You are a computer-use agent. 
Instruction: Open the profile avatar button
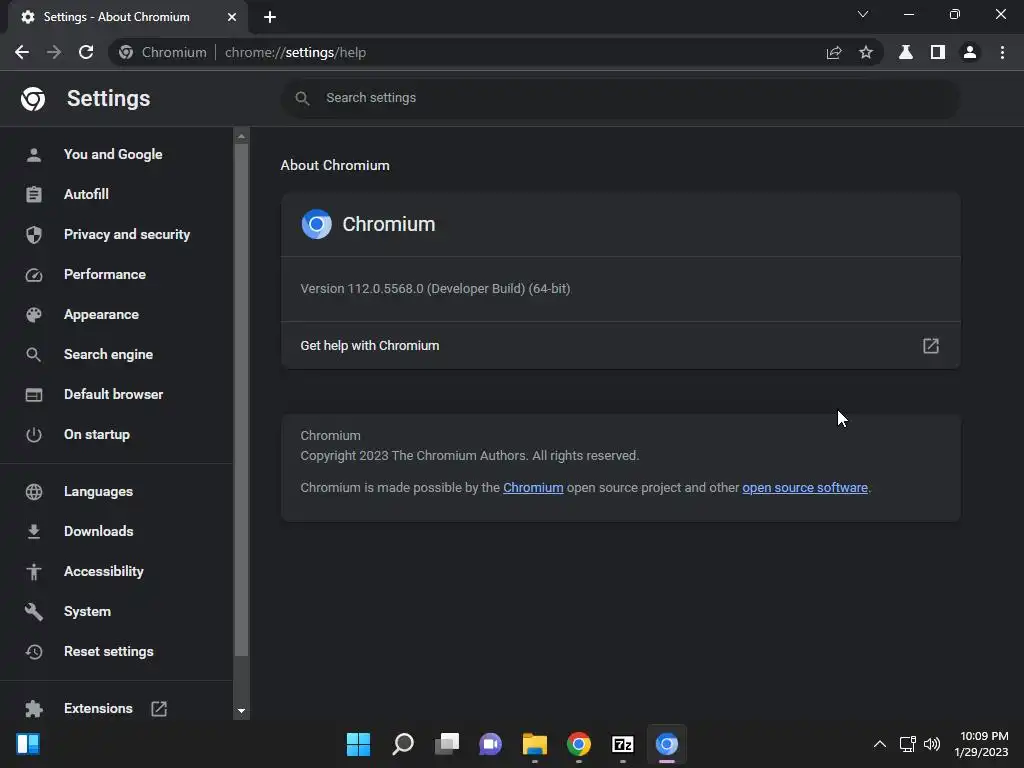pyautogui.click(x=970, y=52)
